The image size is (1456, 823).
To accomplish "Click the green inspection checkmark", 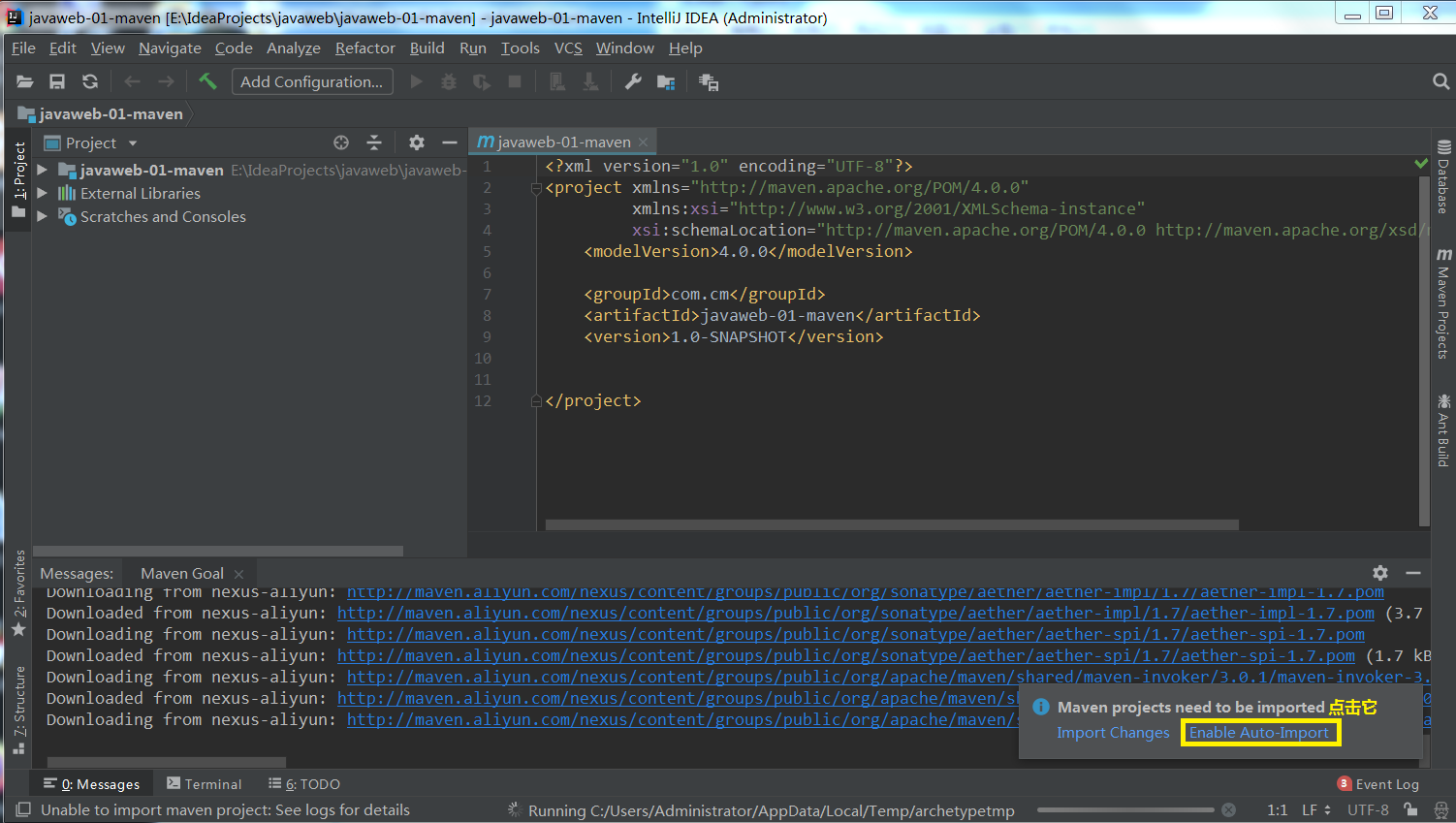I will tap(1421, 164).
